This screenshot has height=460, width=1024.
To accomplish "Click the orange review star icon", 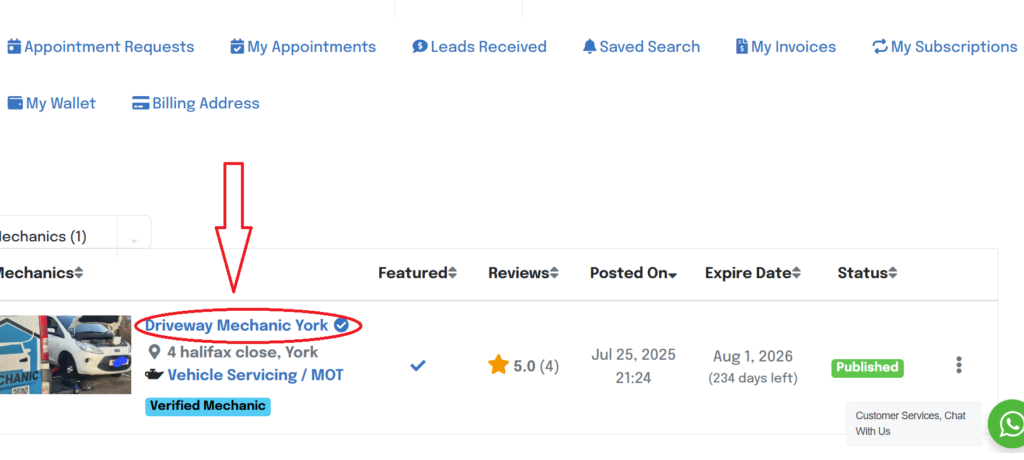I will point(498,365).
